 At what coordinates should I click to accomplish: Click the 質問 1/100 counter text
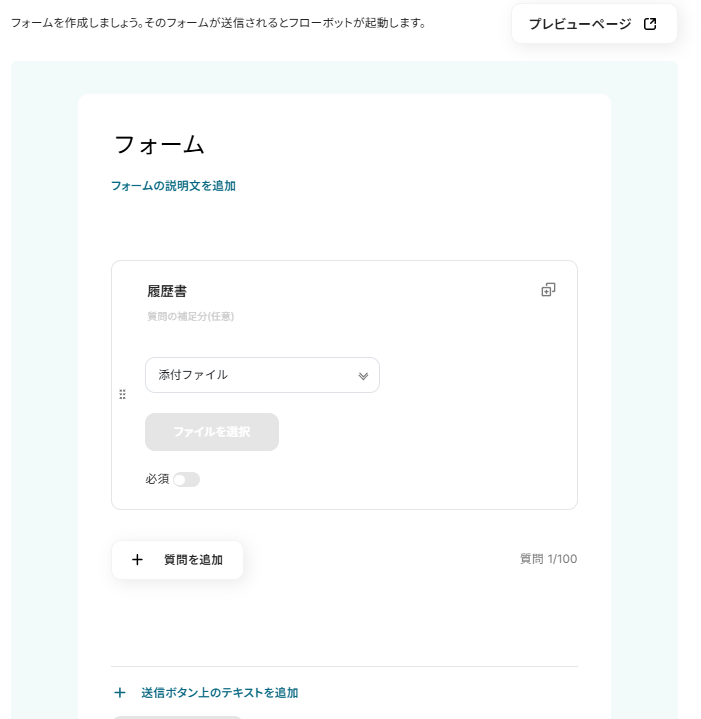pyautogui.click(x=548, y=559)
